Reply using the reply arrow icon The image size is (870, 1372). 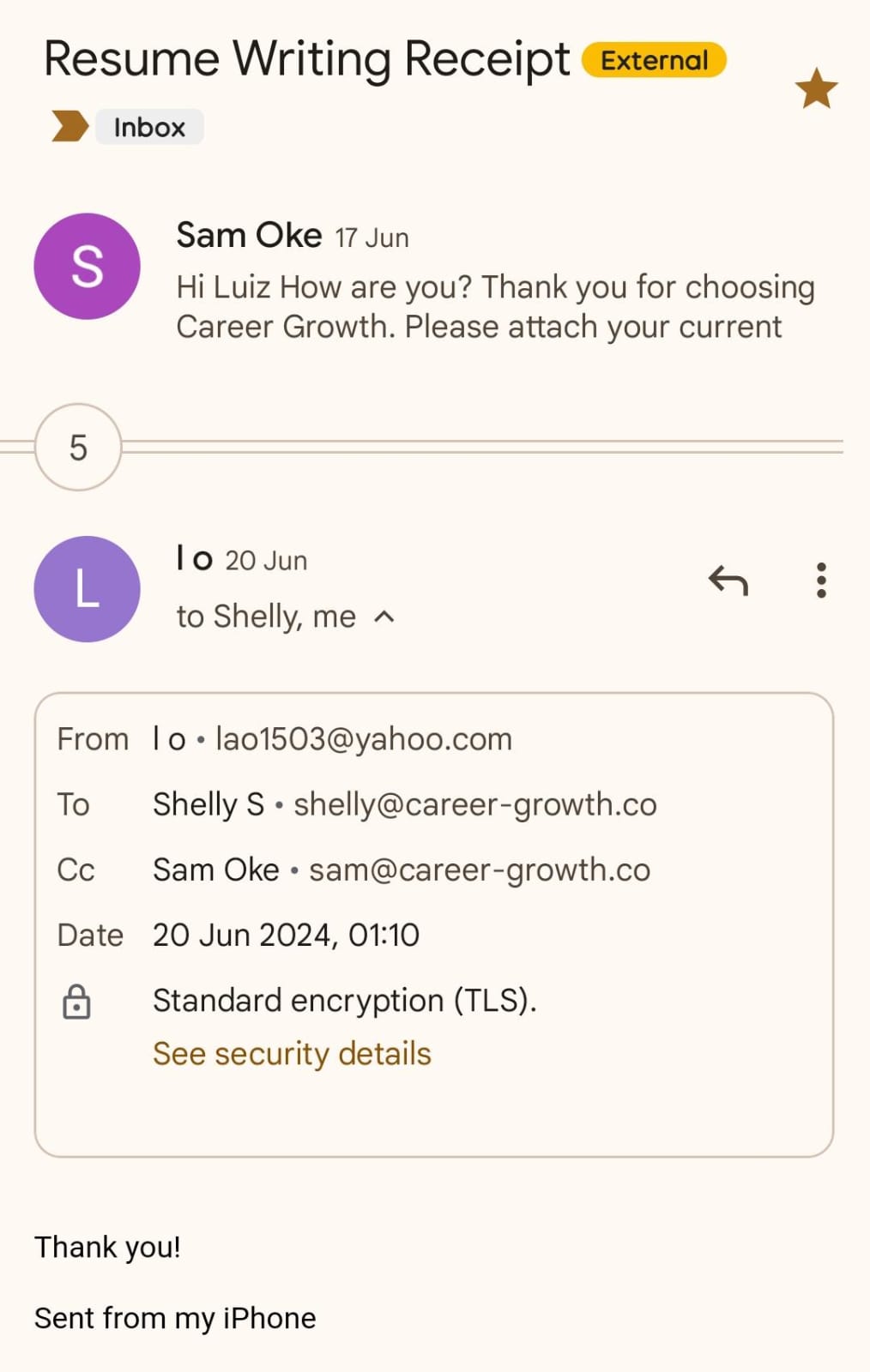click(x=728, y=581)
